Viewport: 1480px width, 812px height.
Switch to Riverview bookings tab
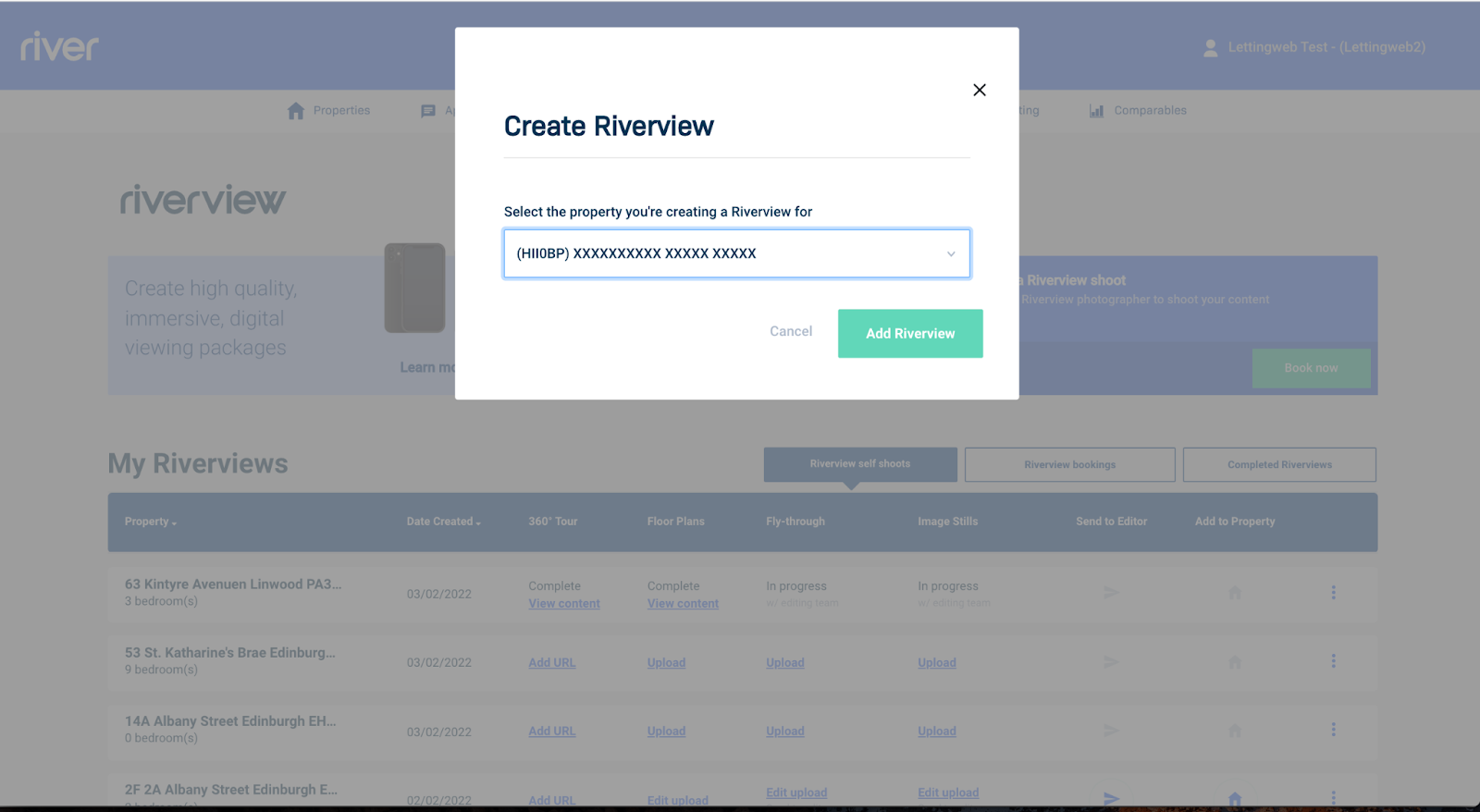(1069, 464)
